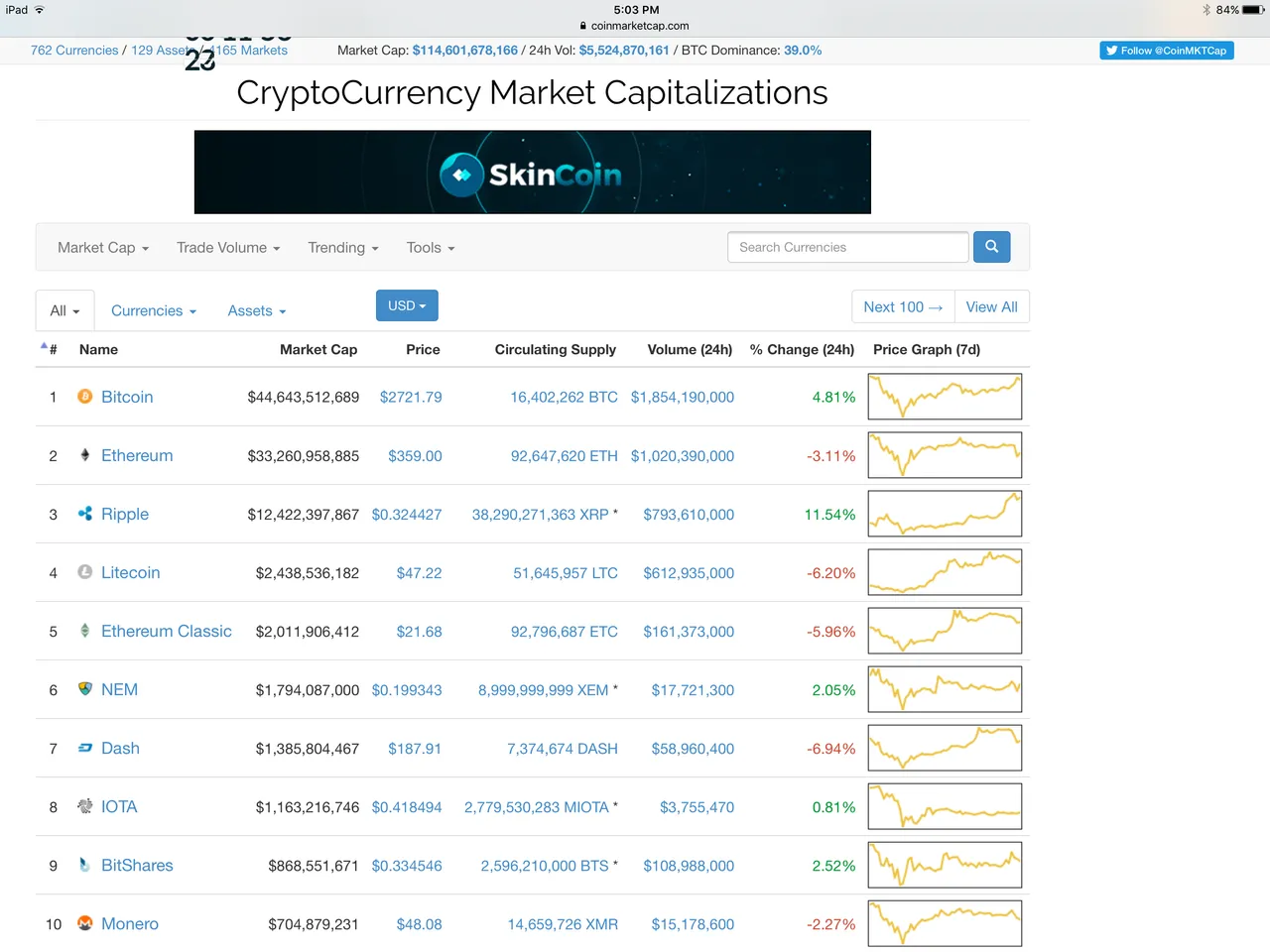Open Ripple 7-day price graph
1270x952 pixels.
point(945,514)
